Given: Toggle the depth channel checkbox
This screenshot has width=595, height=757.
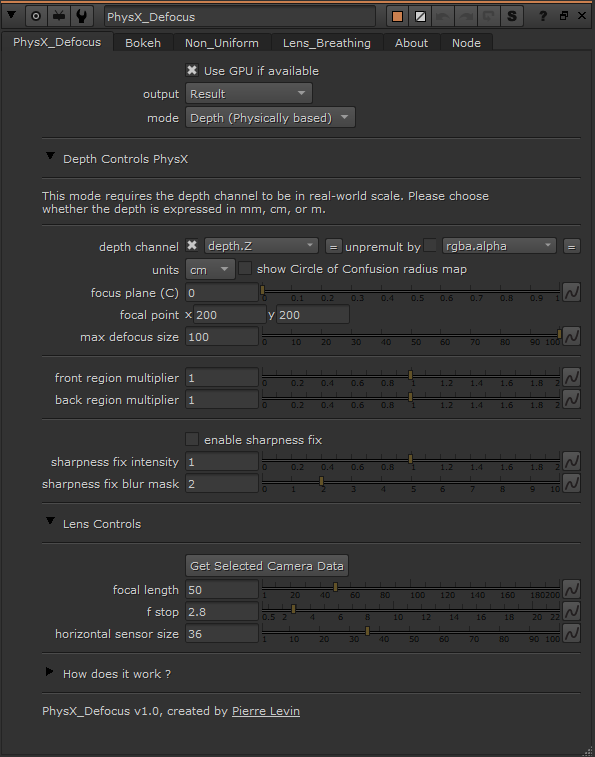Looking at the screenshot, I should 192,245.
